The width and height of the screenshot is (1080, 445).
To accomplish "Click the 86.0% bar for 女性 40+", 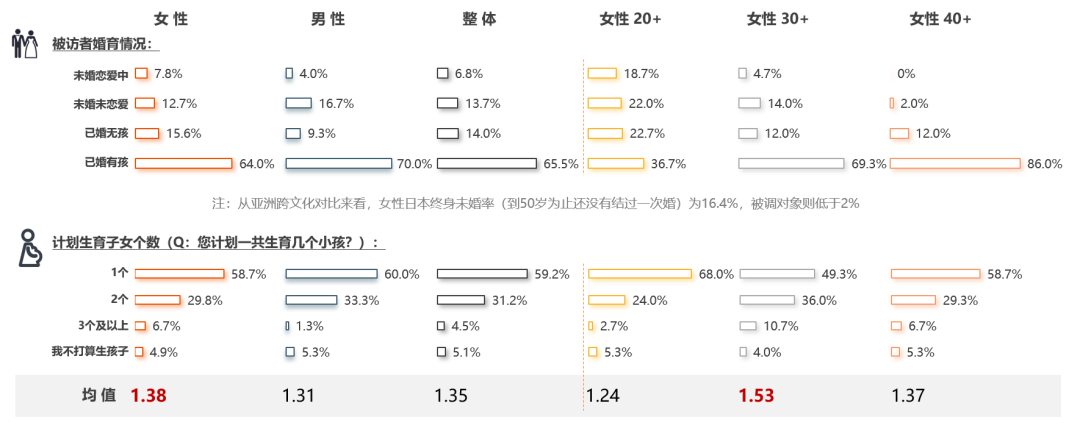I will pyautogui.click(x=955, y=164).
